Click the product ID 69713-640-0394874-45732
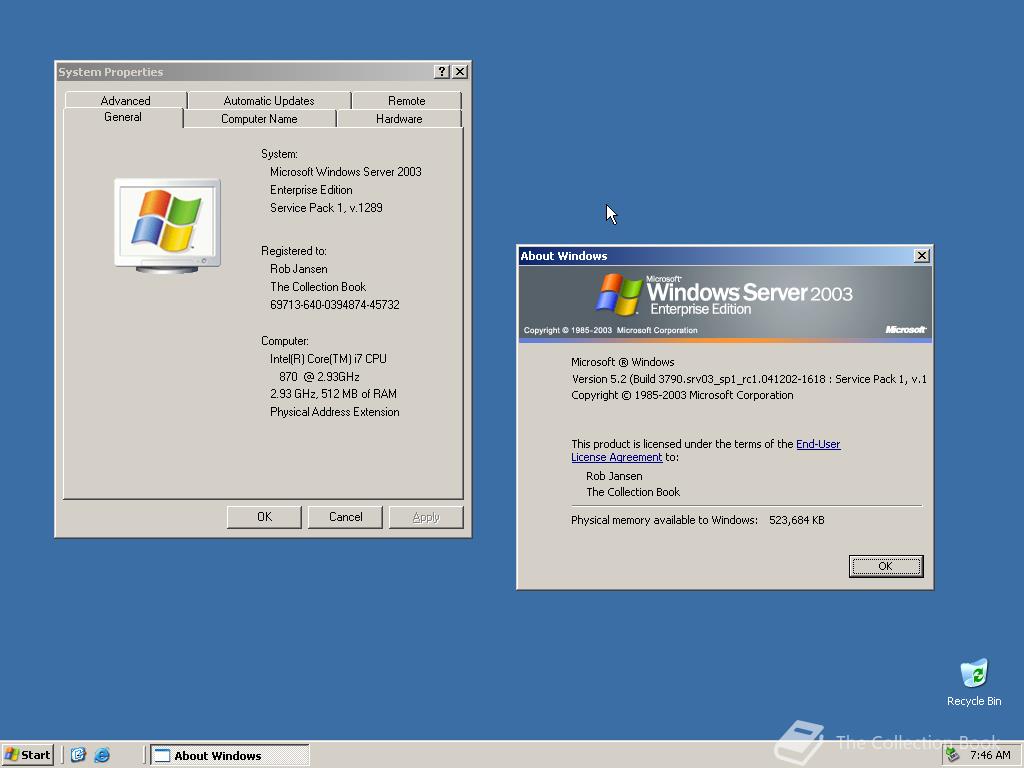Image resolution: width=1024 pixels, height=768 pixels. (x=334, y=305)
